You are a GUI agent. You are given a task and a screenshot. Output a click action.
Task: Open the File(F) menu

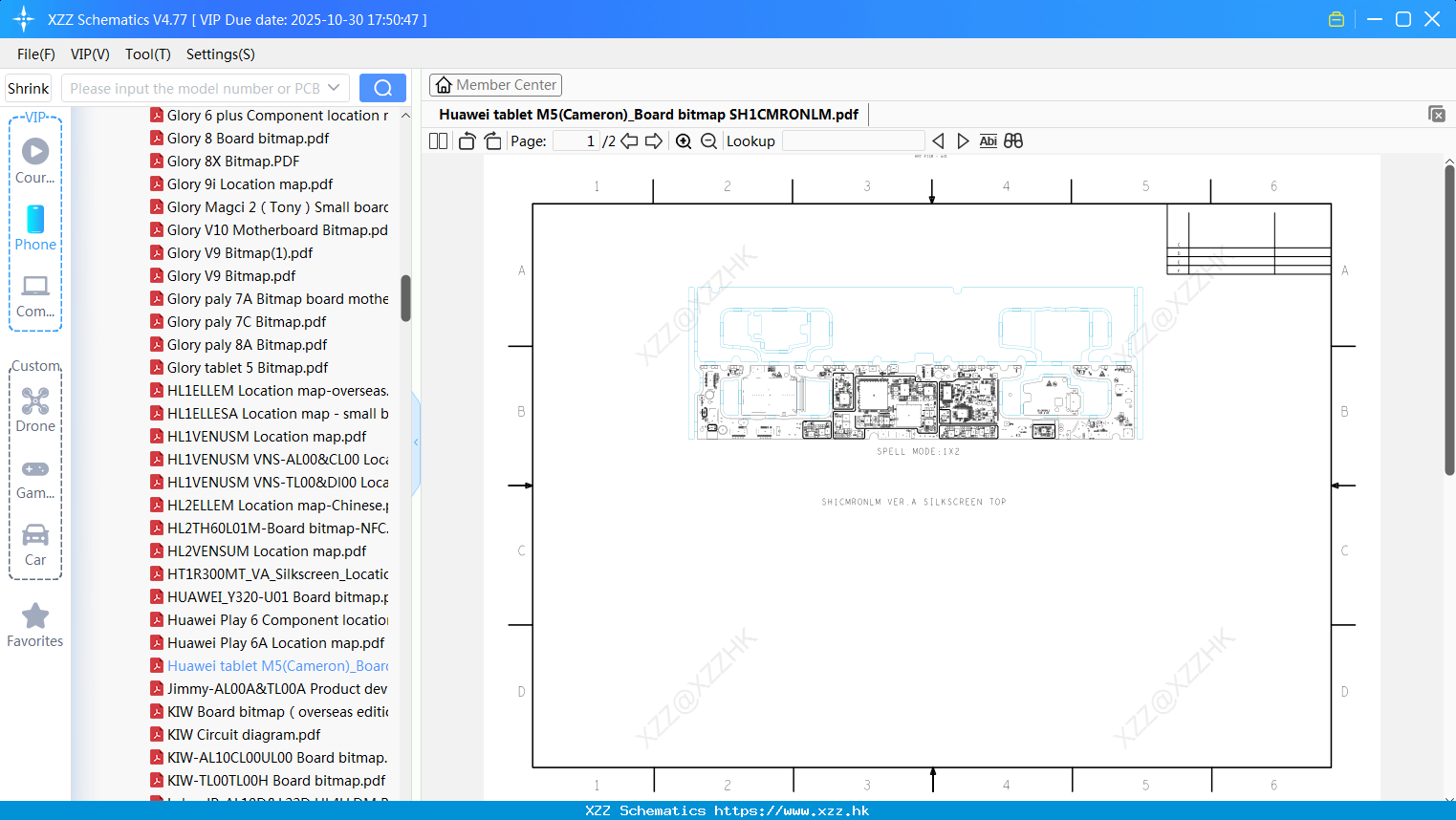[x=36, y=54]
